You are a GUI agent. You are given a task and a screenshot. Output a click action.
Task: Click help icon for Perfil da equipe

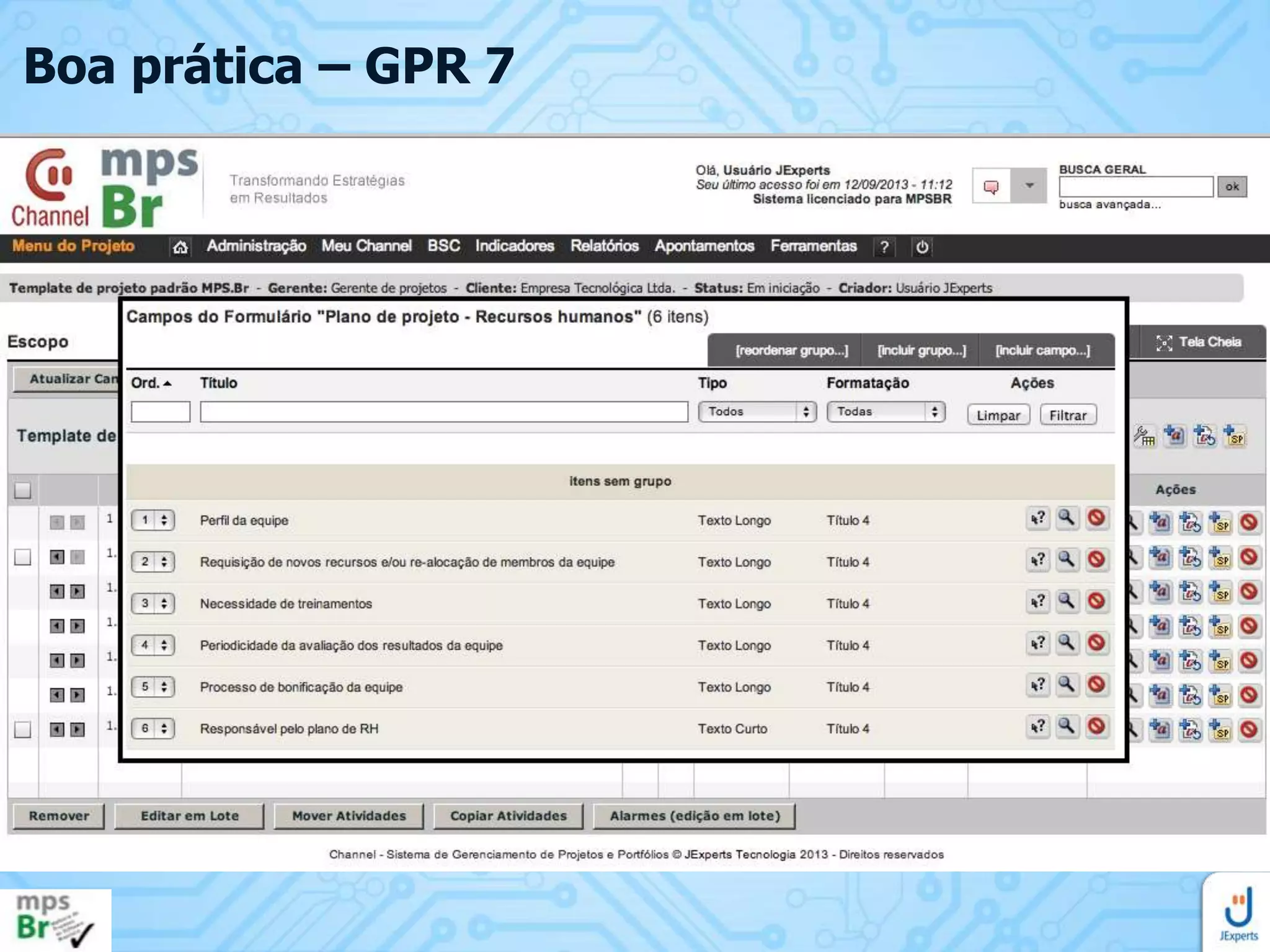pos(1037,518)
